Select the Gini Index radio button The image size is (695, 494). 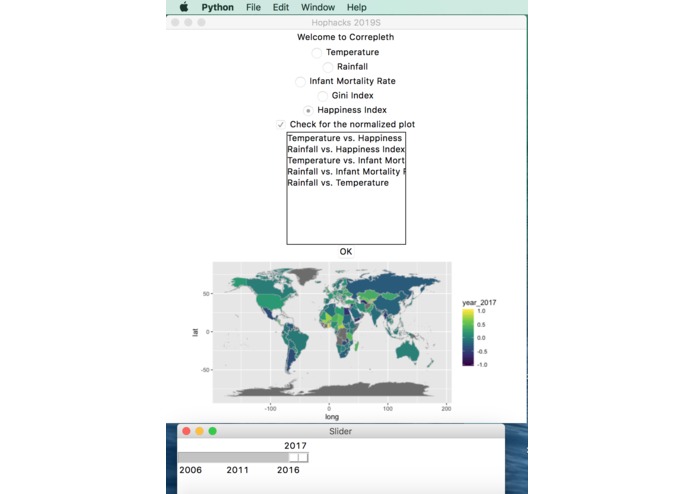(323, 96)
